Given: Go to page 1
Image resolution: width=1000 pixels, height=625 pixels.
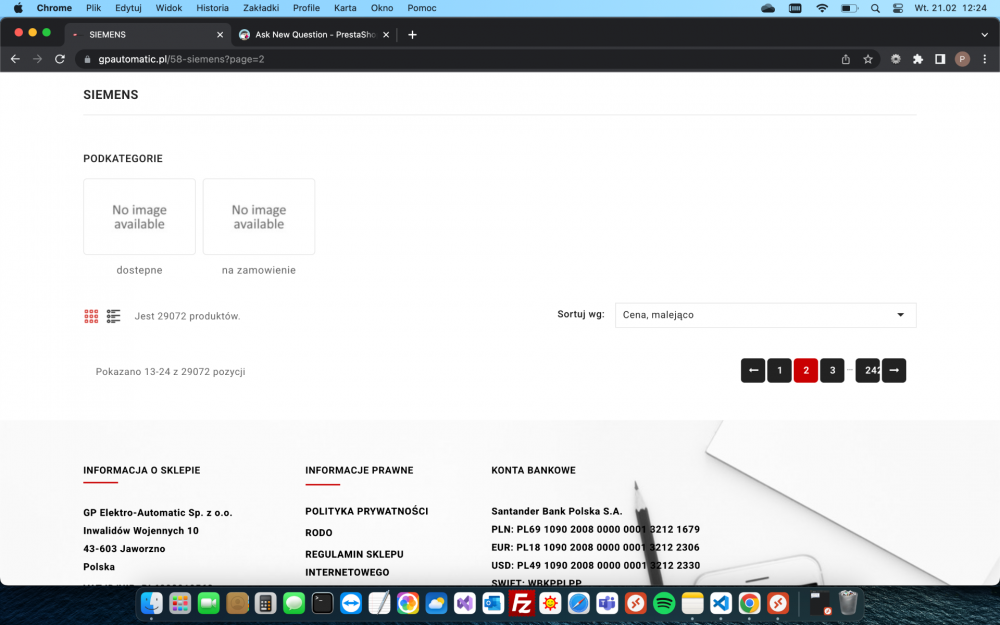Looking at the screenshot, I should coord(779,371).
